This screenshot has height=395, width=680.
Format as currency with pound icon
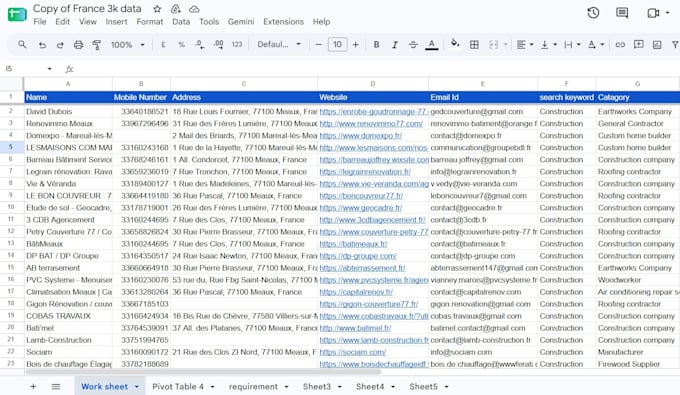pyautogui.click(x=163, y=45)
